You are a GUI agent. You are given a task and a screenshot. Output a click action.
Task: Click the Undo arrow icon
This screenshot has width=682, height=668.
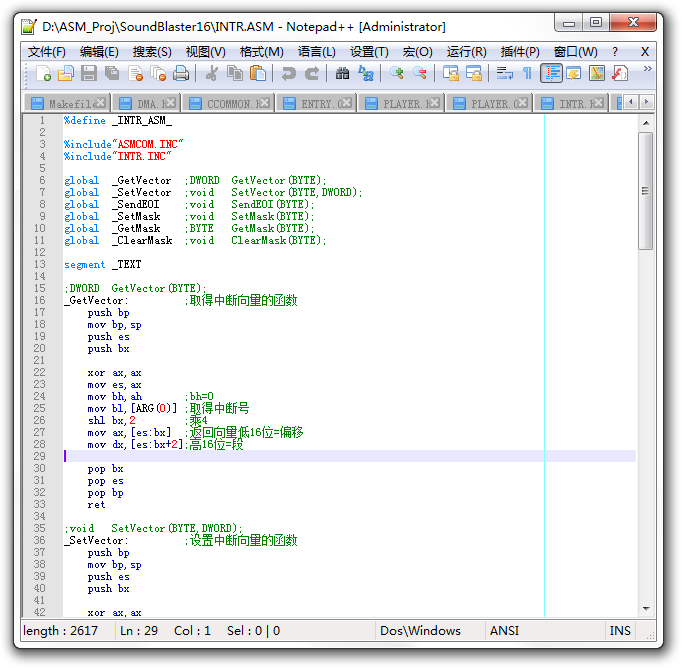coord(289,73)
